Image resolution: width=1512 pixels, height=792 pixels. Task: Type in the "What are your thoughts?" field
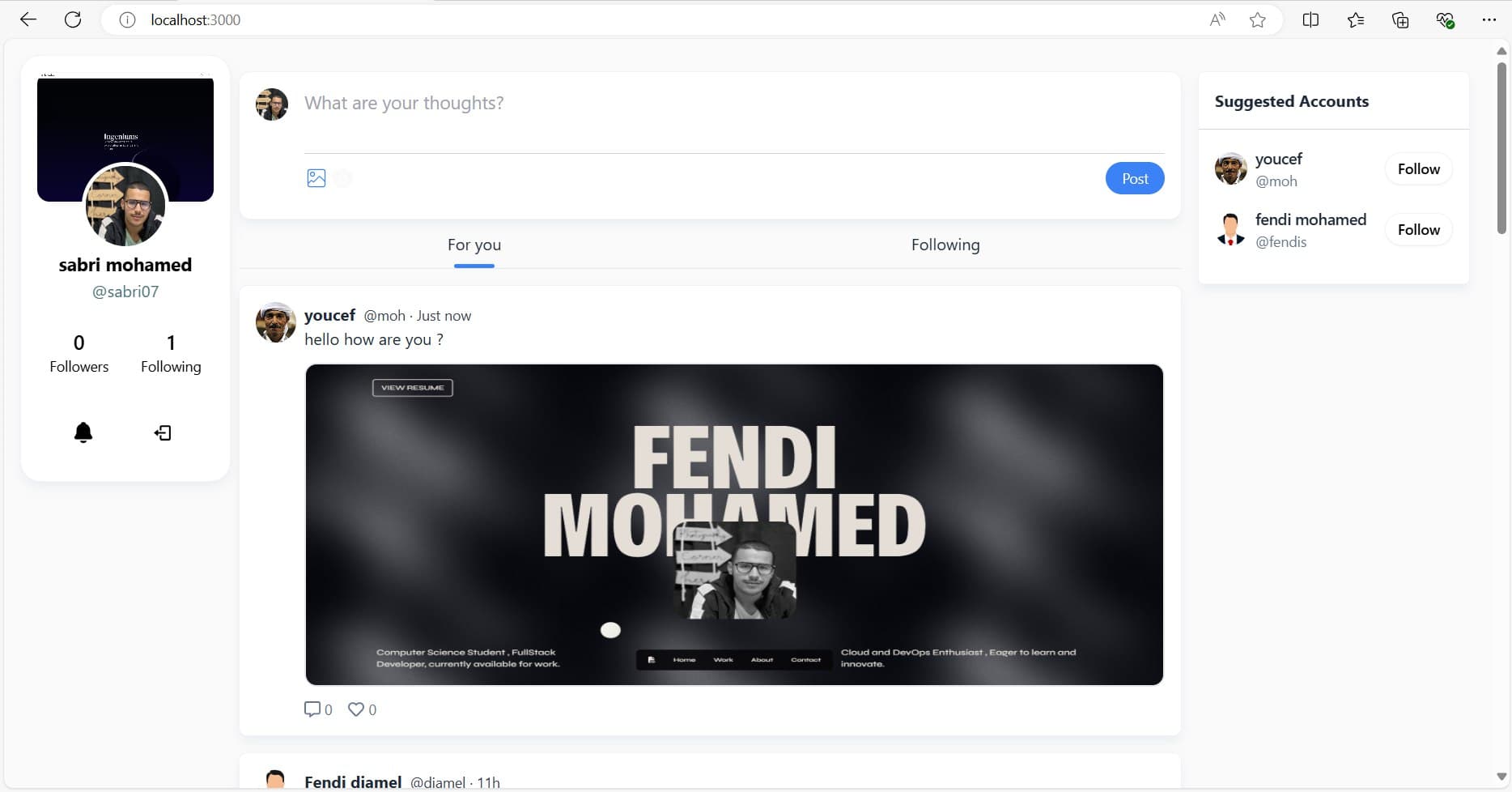pos(728,104)
